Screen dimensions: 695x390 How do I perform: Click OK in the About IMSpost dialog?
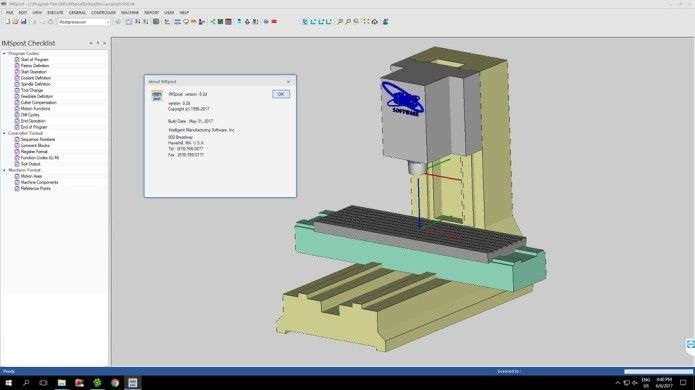click(281, 94)
